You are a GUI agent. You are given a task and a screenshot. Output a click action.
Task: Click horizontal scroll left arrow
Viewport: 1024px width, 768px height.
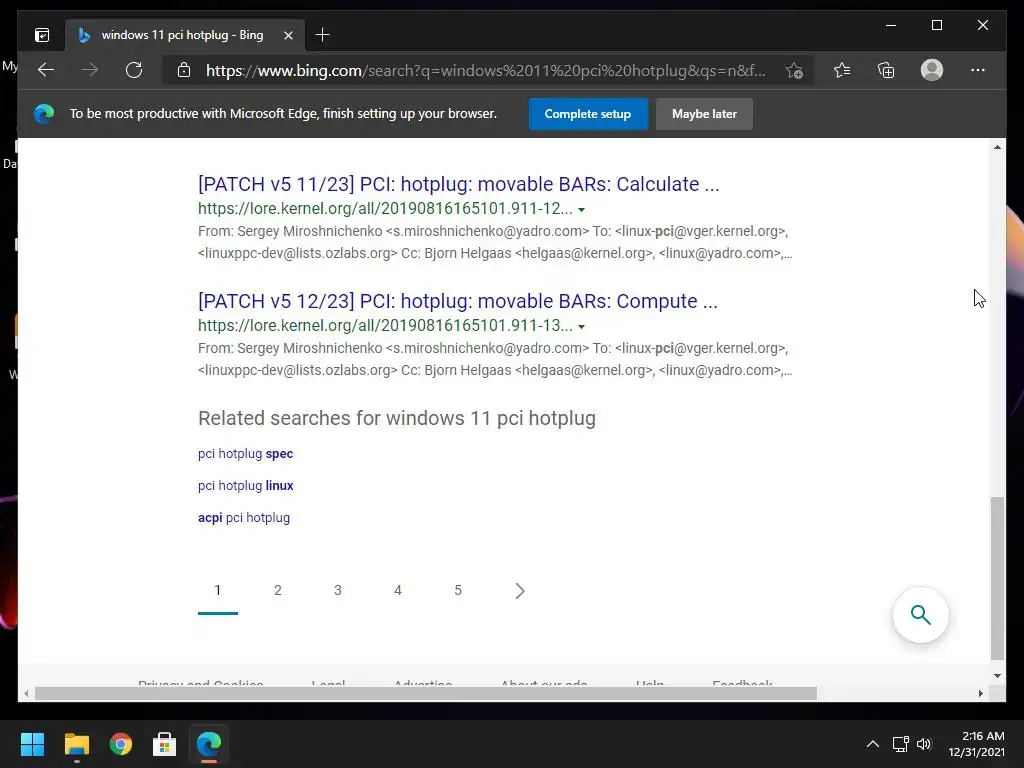26,694
